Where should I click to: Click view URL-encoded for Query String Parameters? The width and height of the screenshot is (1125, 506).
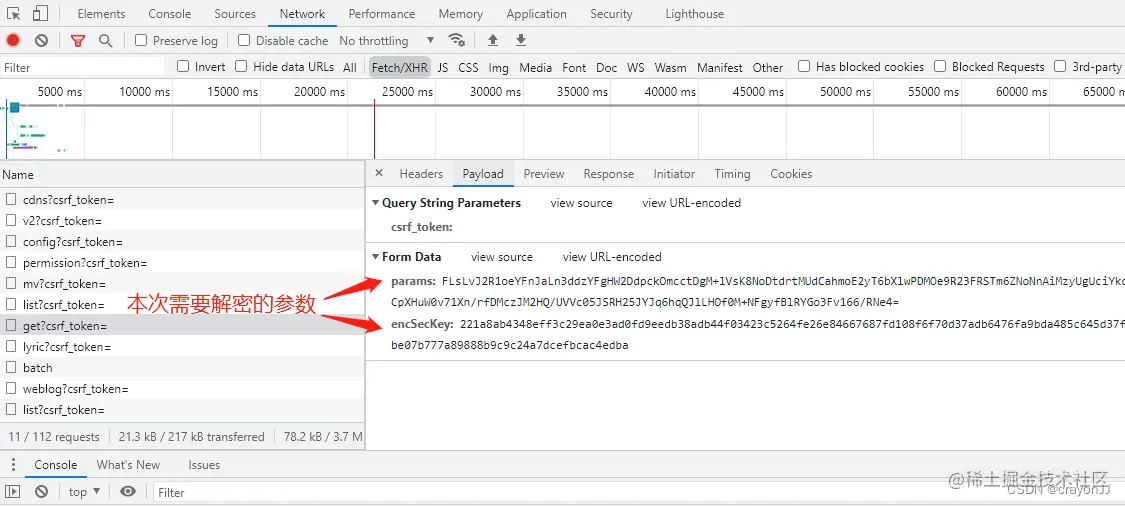click(692, 203)
